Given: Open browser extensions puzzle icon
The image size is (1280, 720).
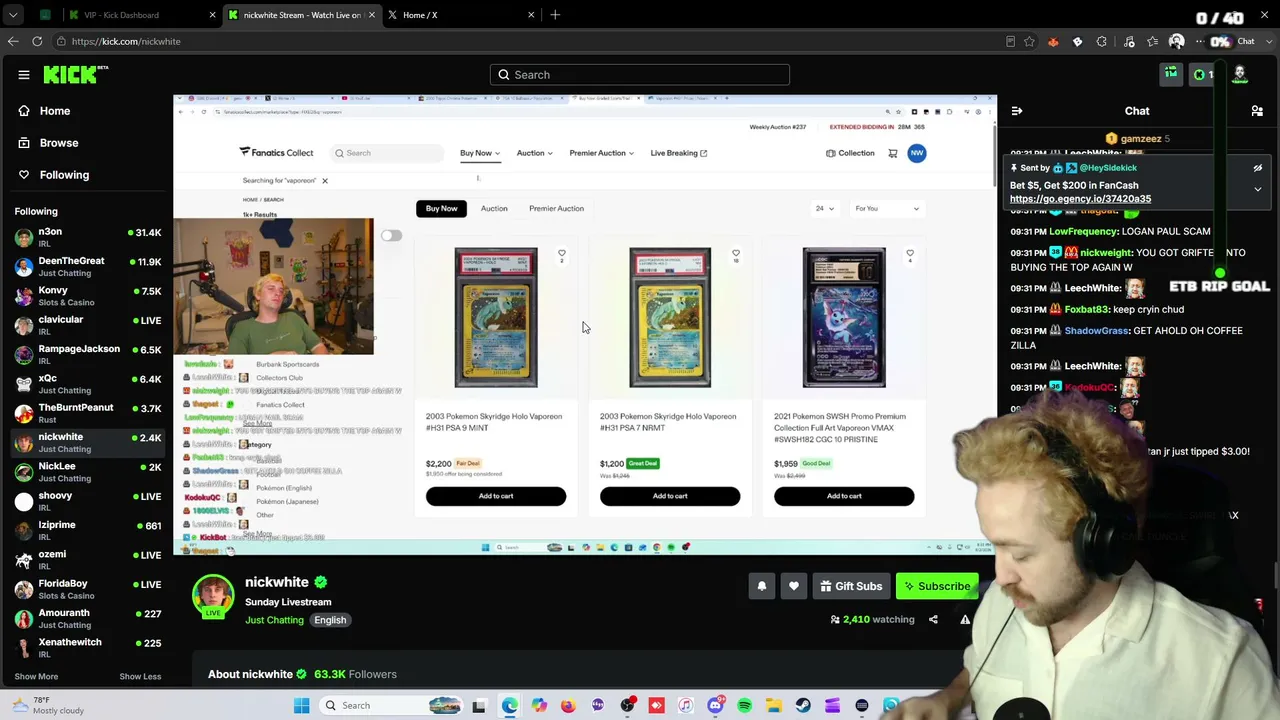Looking at the screenshot, I should (1102, 42).
